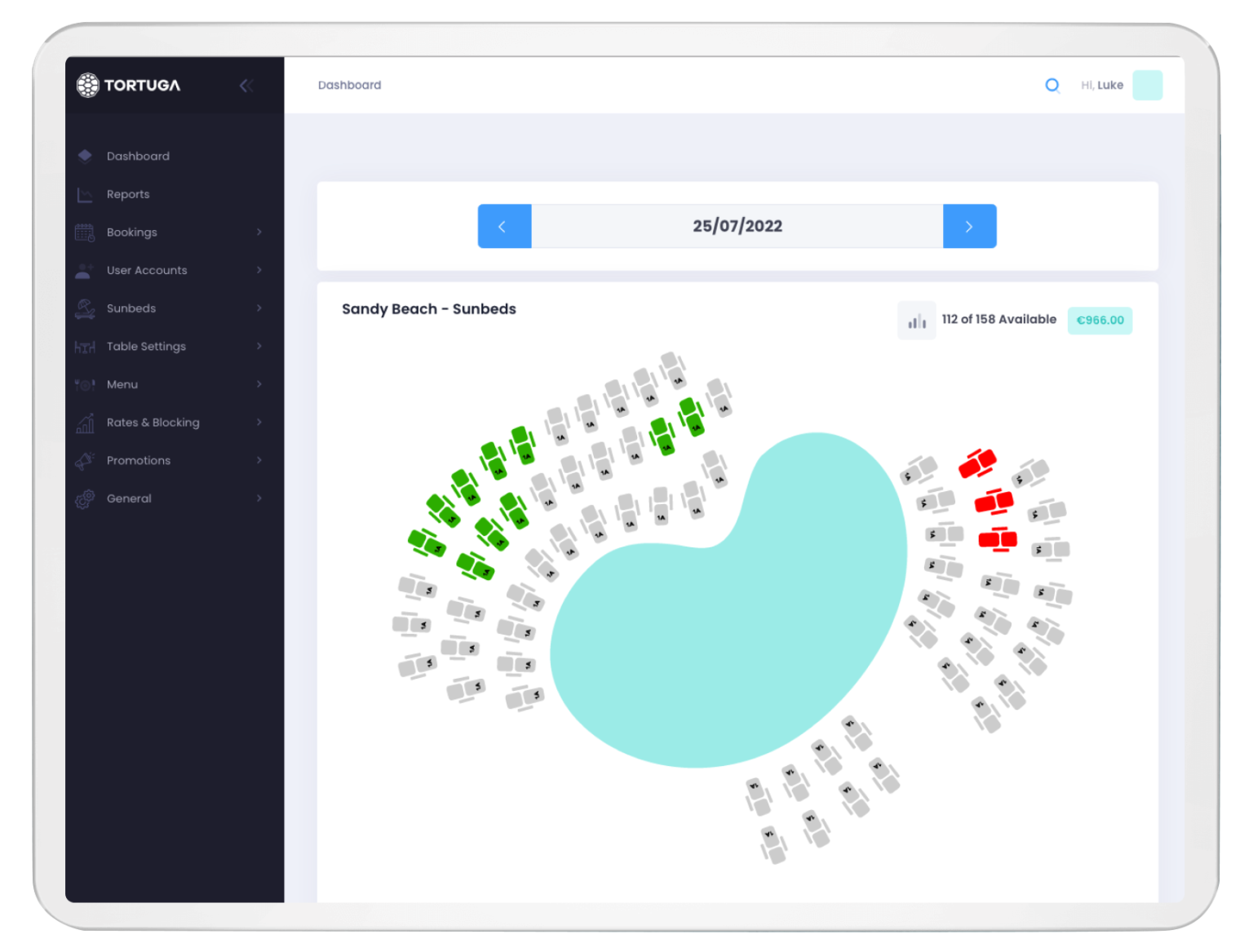Expand the Bookings submenu chevron
Image resolution: width=1253 pixels, height=952 pixels.
pos(259,232)
